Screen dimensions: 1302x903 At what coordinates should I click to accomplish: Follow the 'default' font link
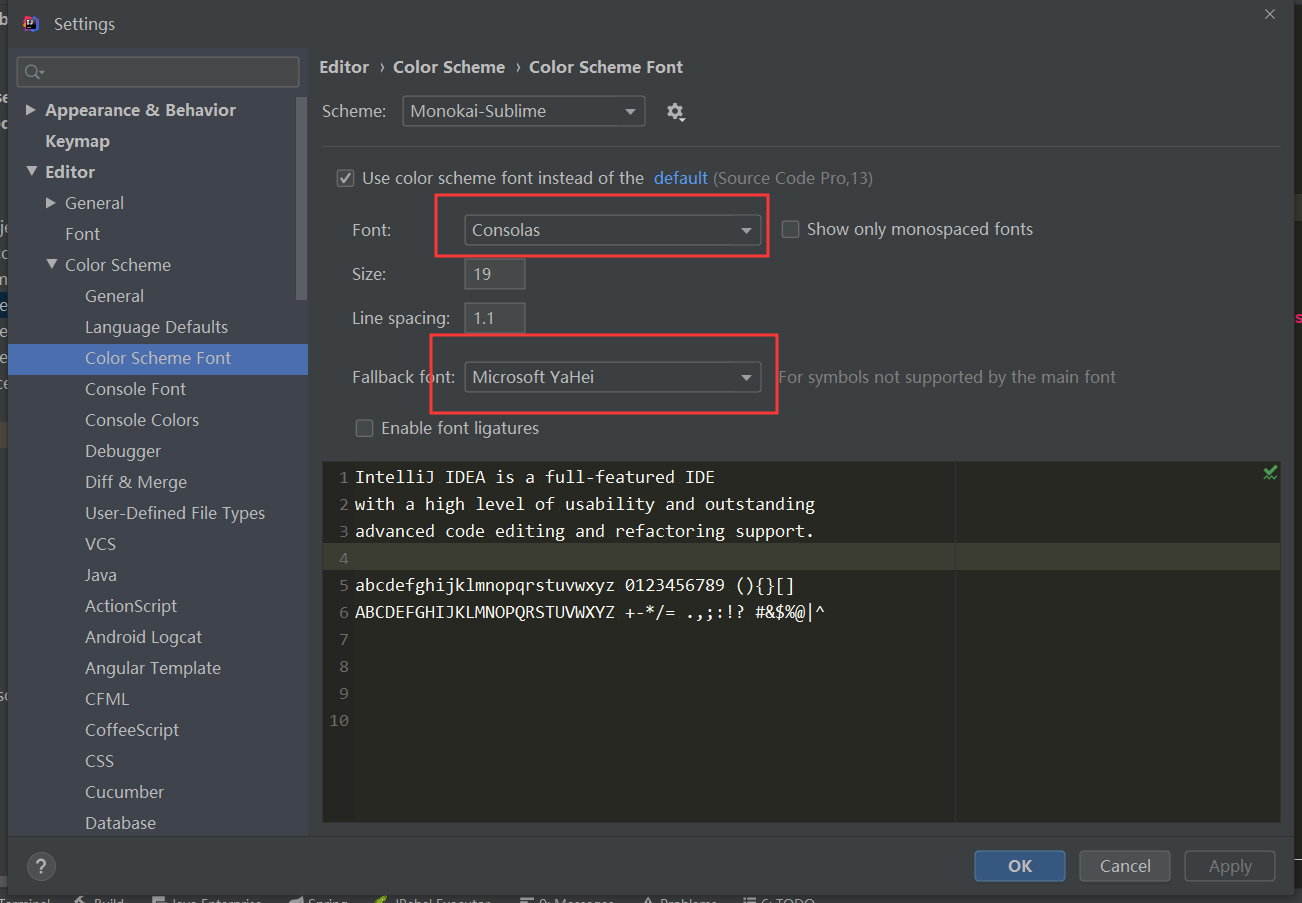(x=681, y=178)
